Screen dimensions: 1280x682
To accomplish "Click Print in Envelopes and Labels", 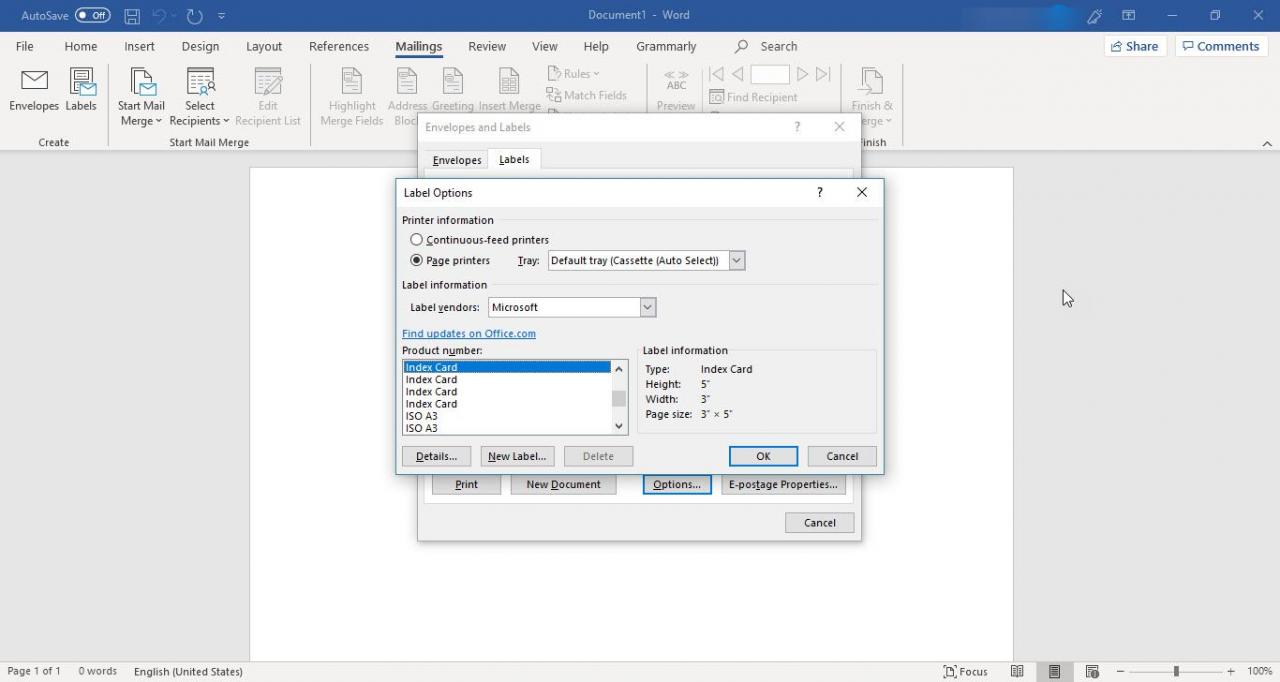I will pos(466,484).
